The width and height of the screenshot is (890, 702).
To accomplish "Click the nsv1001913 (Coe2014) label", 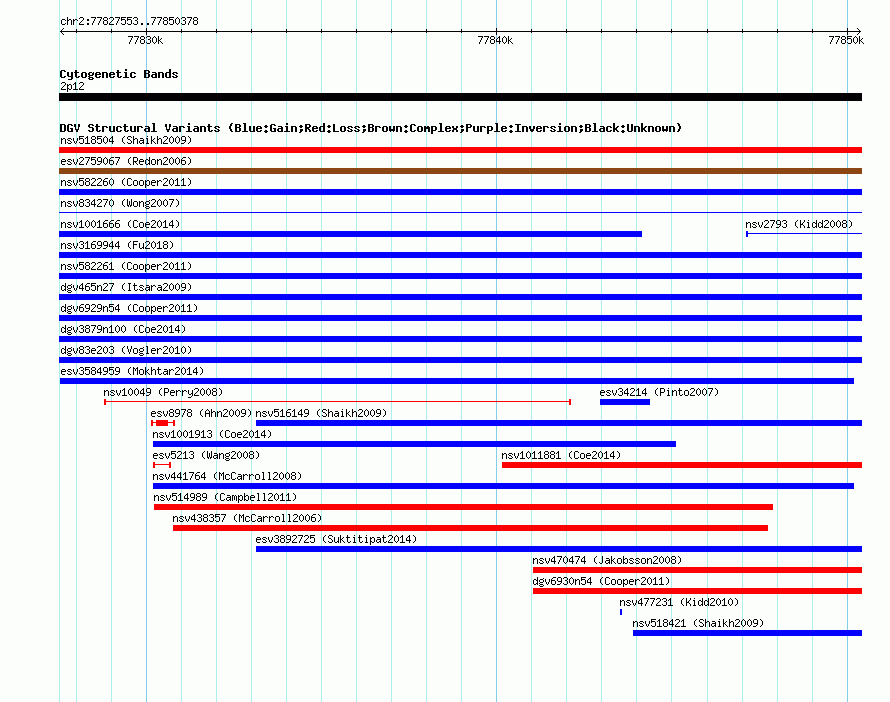I will 212,434.
